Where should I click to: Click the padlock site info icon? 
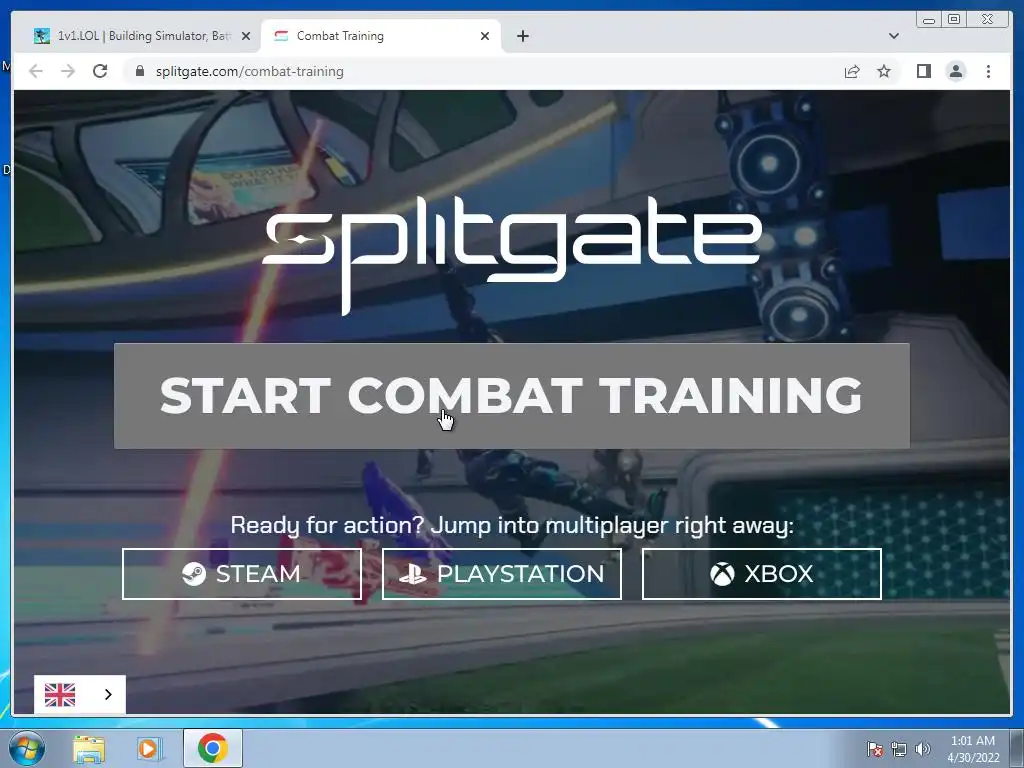click(x=140, y=71)
